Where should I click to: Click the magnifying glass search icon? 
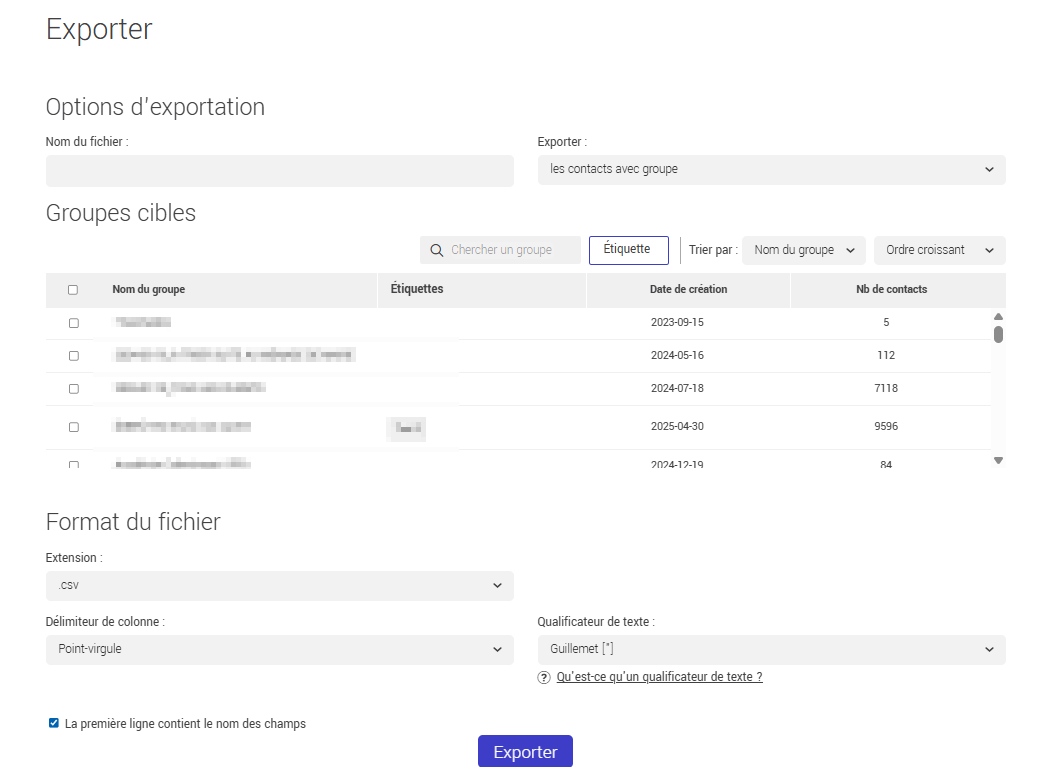click(x=436, y=250)
